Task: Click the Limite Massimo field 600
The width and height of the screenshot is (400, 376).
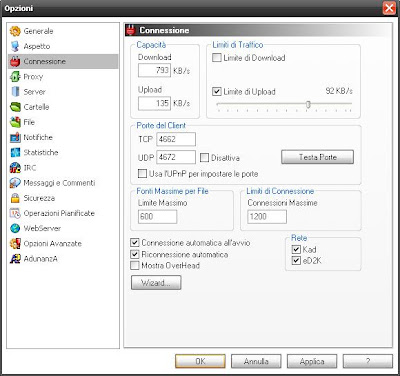Action: coord(157,217)
